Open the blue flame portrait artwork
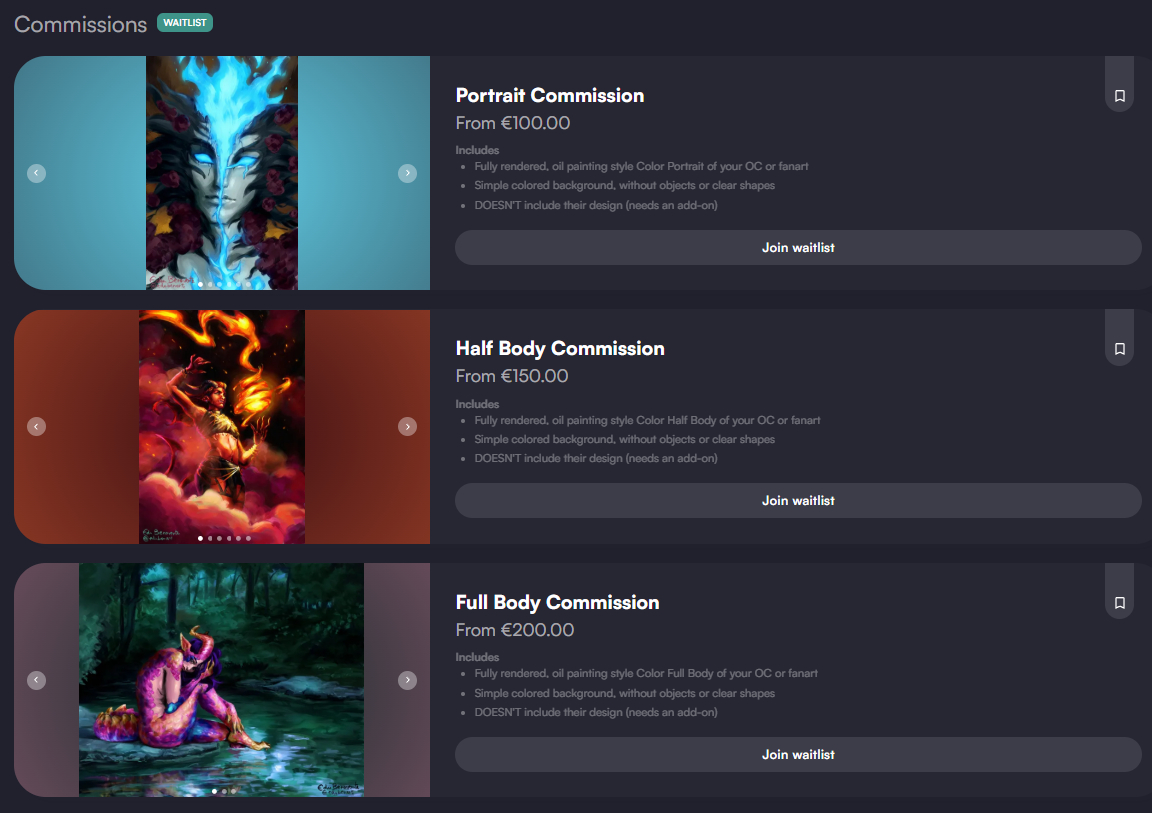 [222, 173]
